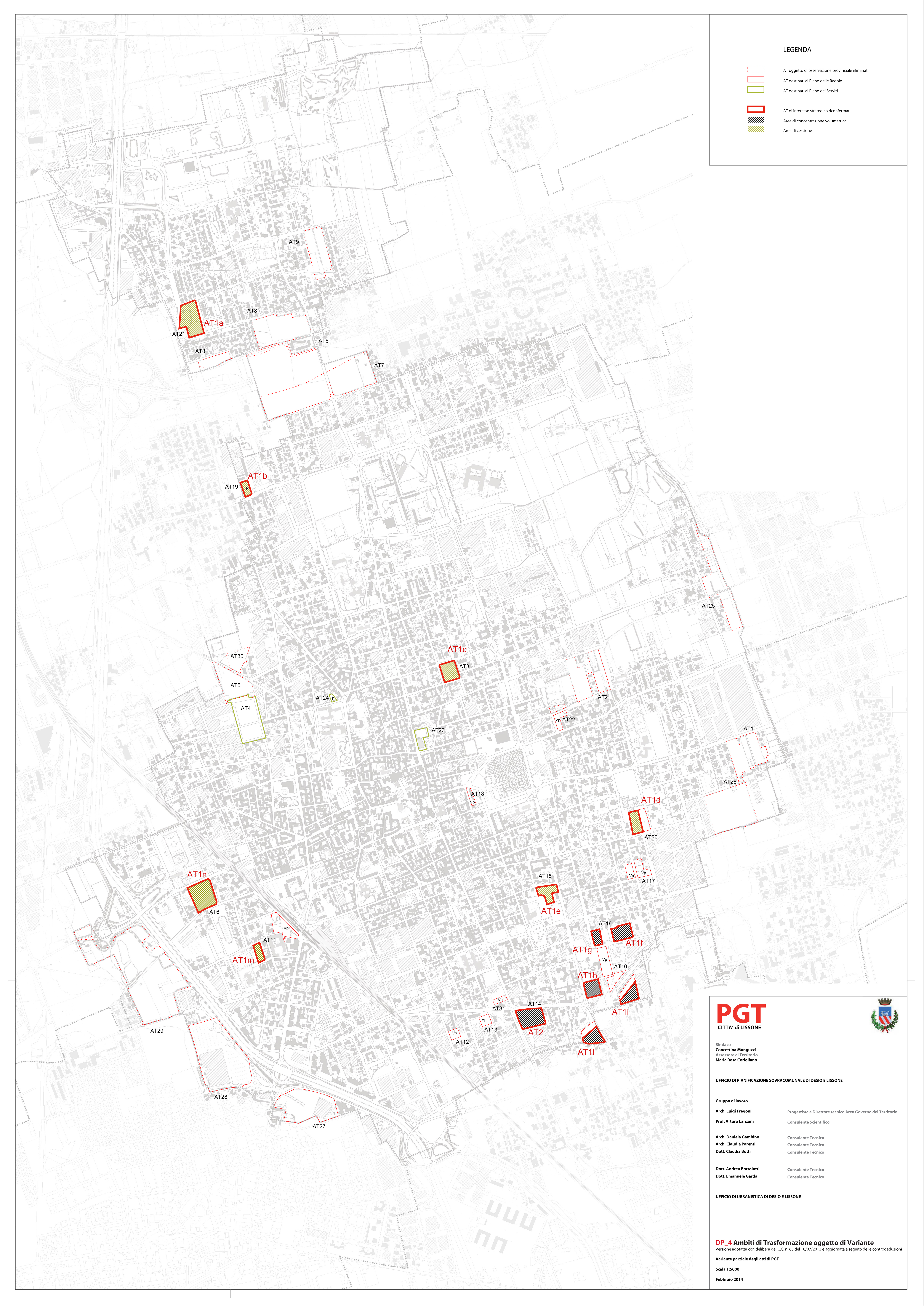Click the AT5 label
The height and width of the screenshot is (1306, 924).
236,685
